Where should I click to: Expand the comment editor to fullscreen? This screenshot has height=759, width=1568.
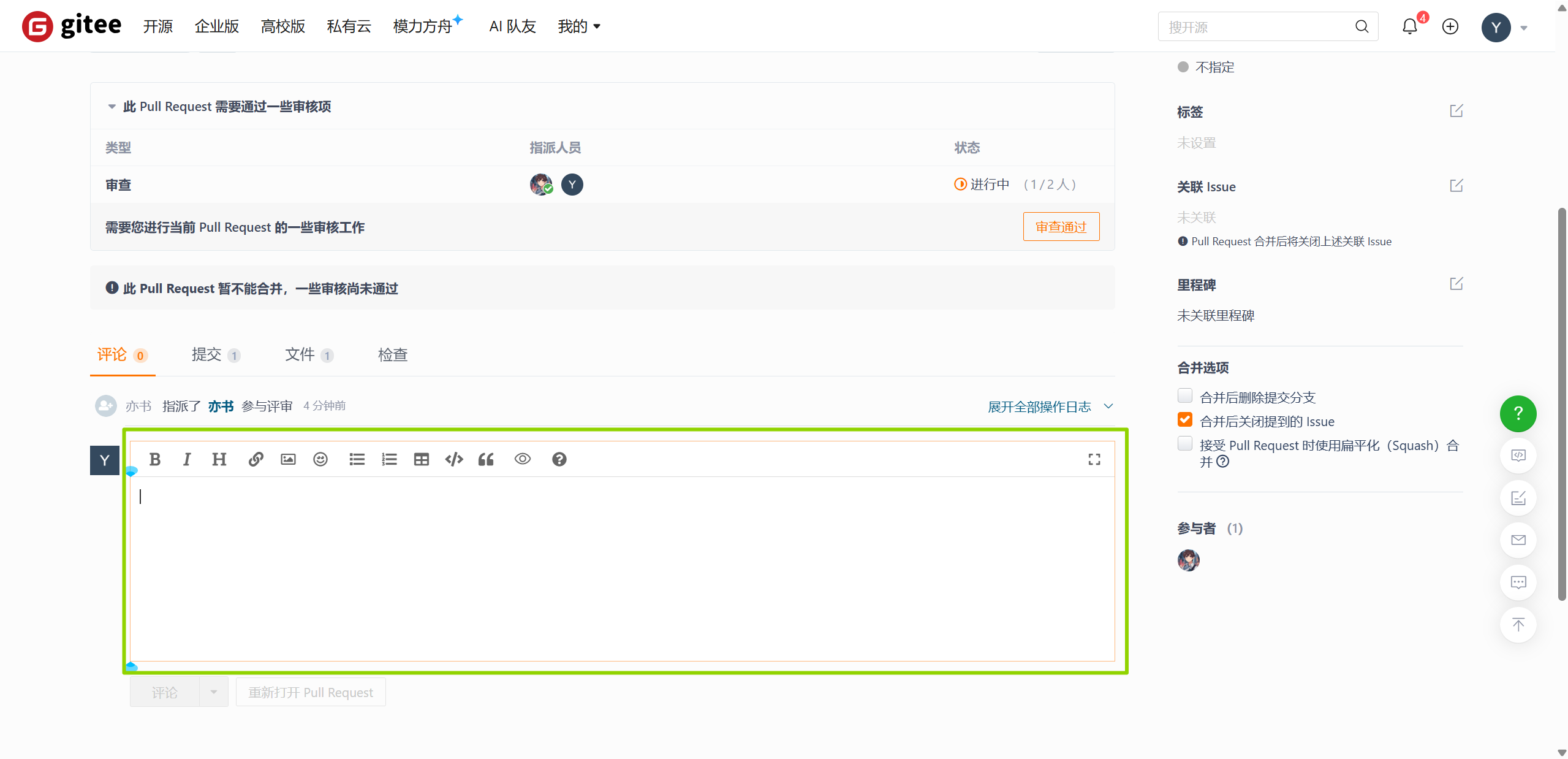[1094, 459]
